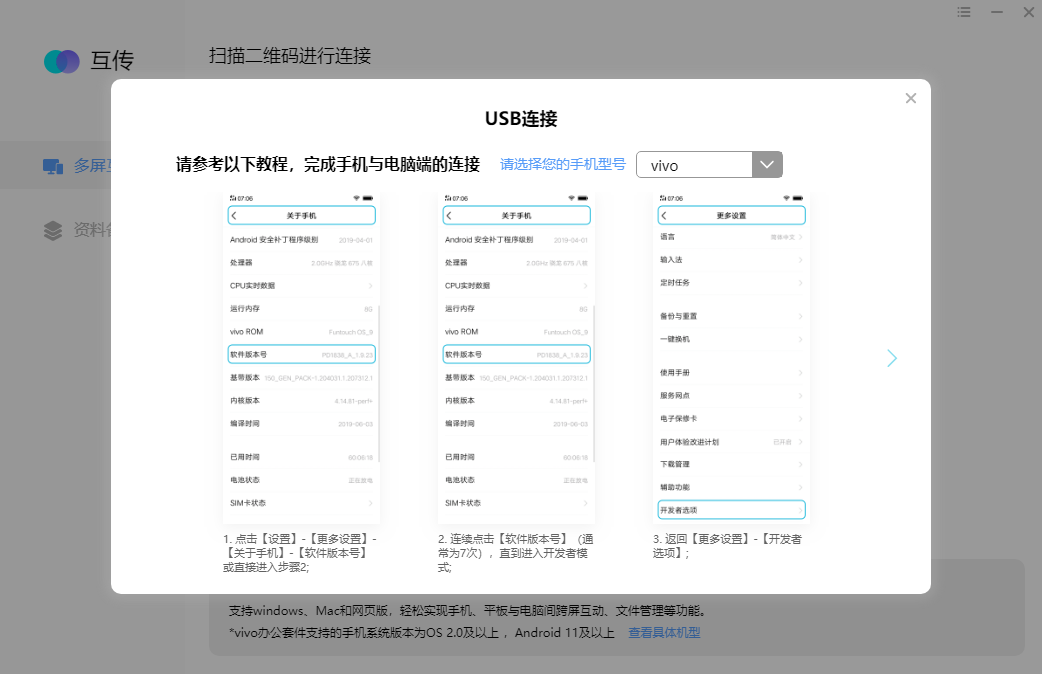
Task: Click the 互传 two-circle app logo
Action: coord(60,61)
